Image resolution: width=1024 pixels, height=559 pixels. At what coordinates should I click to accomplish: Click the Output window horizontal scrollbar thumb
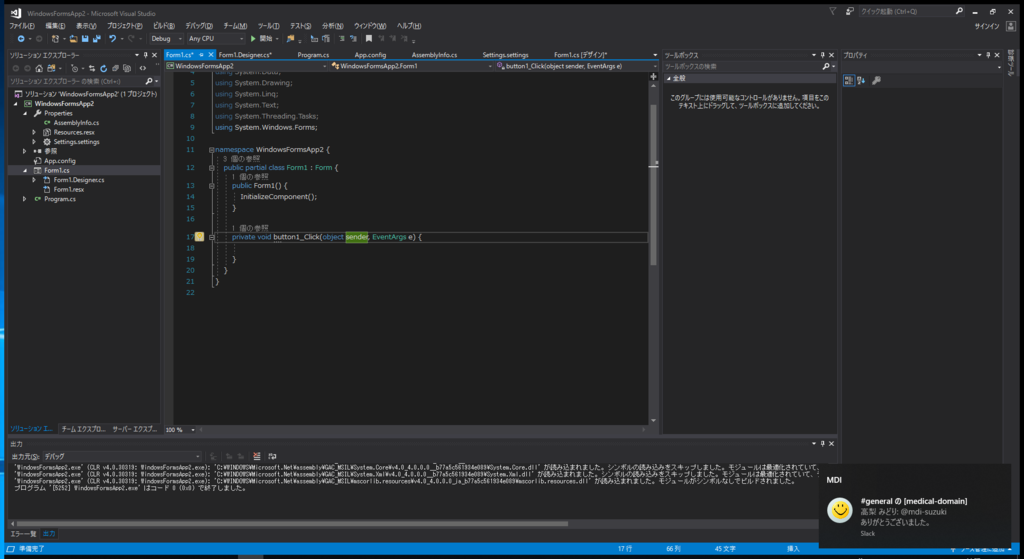point(293,523)
